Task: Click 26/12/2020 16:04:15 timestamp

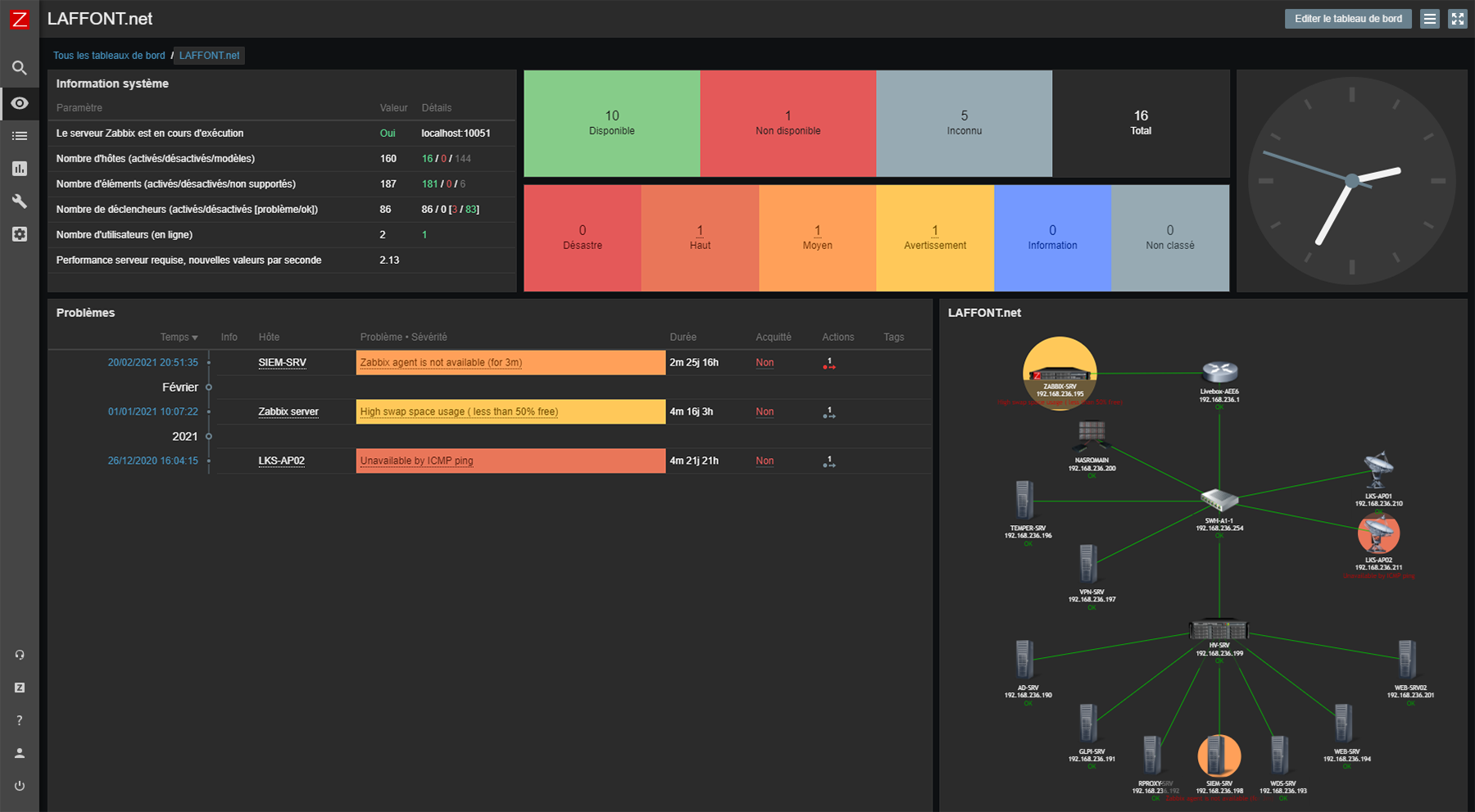Action: [153, 460]
